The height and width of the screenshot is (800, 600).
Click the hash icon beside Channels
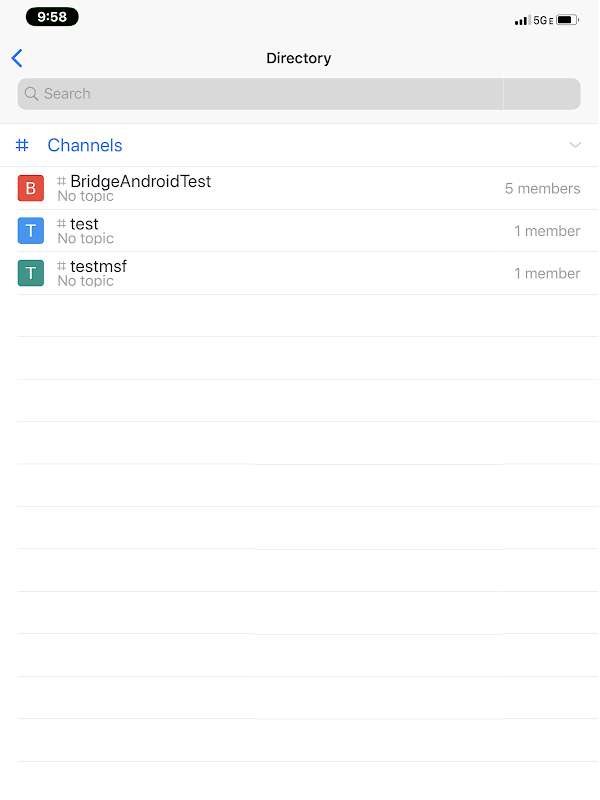point(23,146)
